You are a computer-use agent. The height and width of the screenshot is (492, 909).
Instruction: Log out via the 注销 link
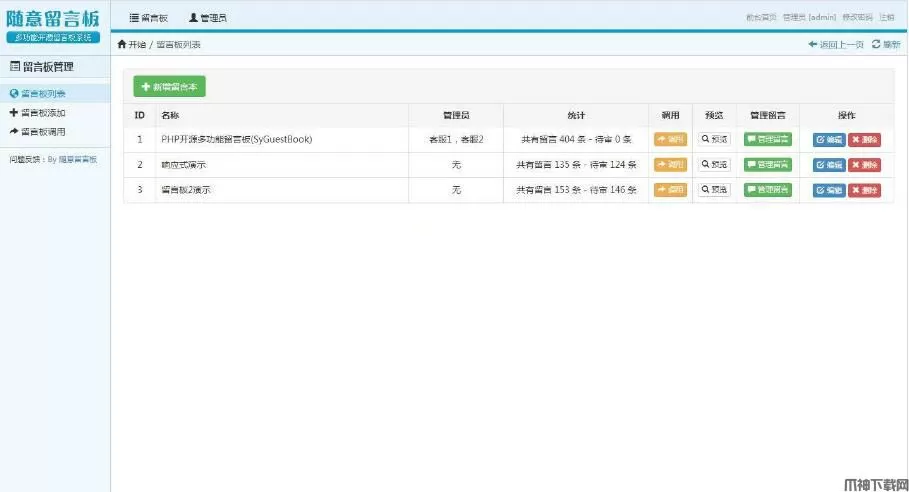pos(887,17)
